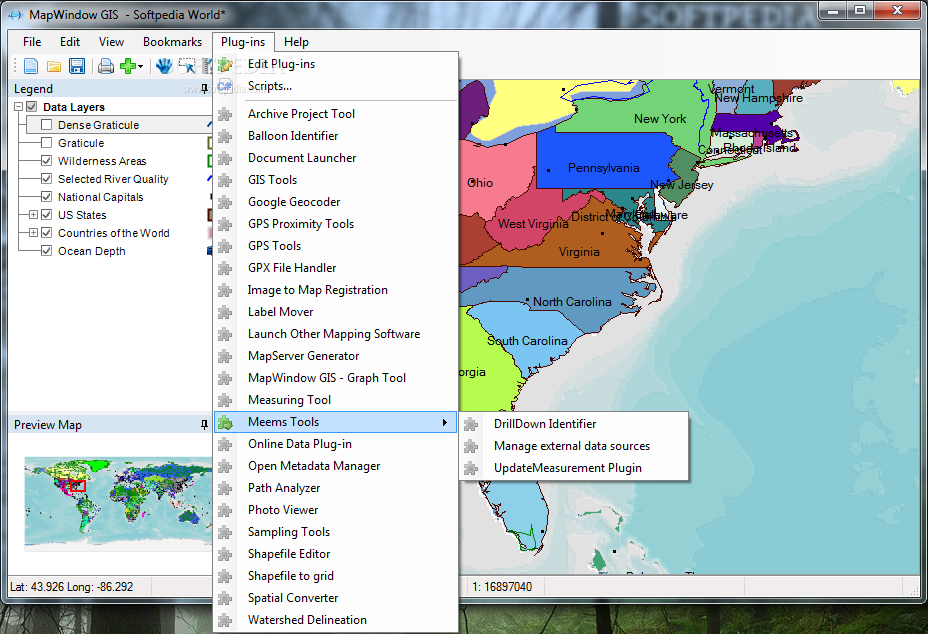This screenshot has width=928, height=634.
Task: Enable the Dense Graticule layer checkbox
Action: click(47, 125)
